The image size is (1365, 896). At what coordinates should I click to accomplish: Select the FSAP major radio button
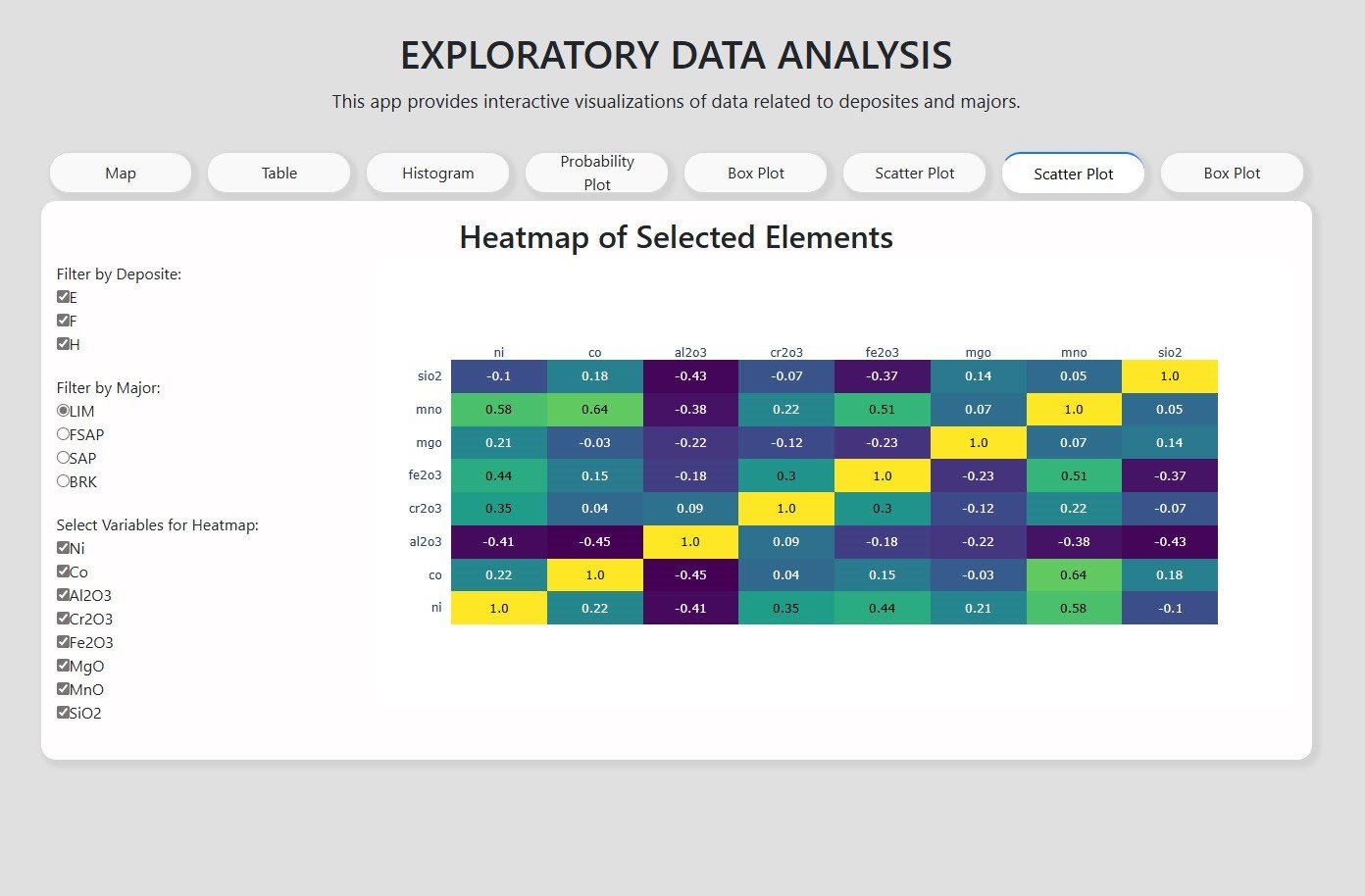tap(64, 434)
